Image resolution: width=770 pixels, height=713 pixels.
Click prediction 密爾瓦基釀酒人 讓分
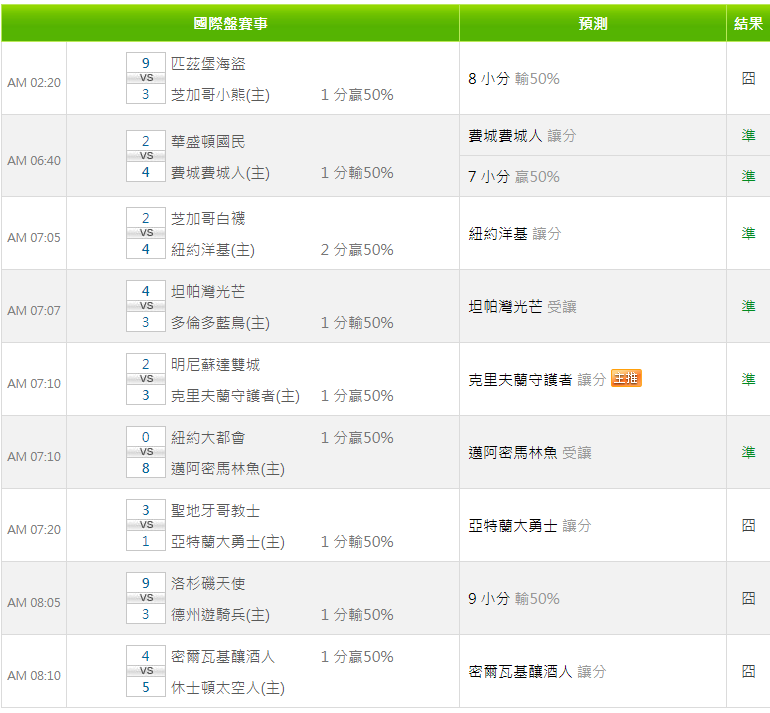coord(537,672)
